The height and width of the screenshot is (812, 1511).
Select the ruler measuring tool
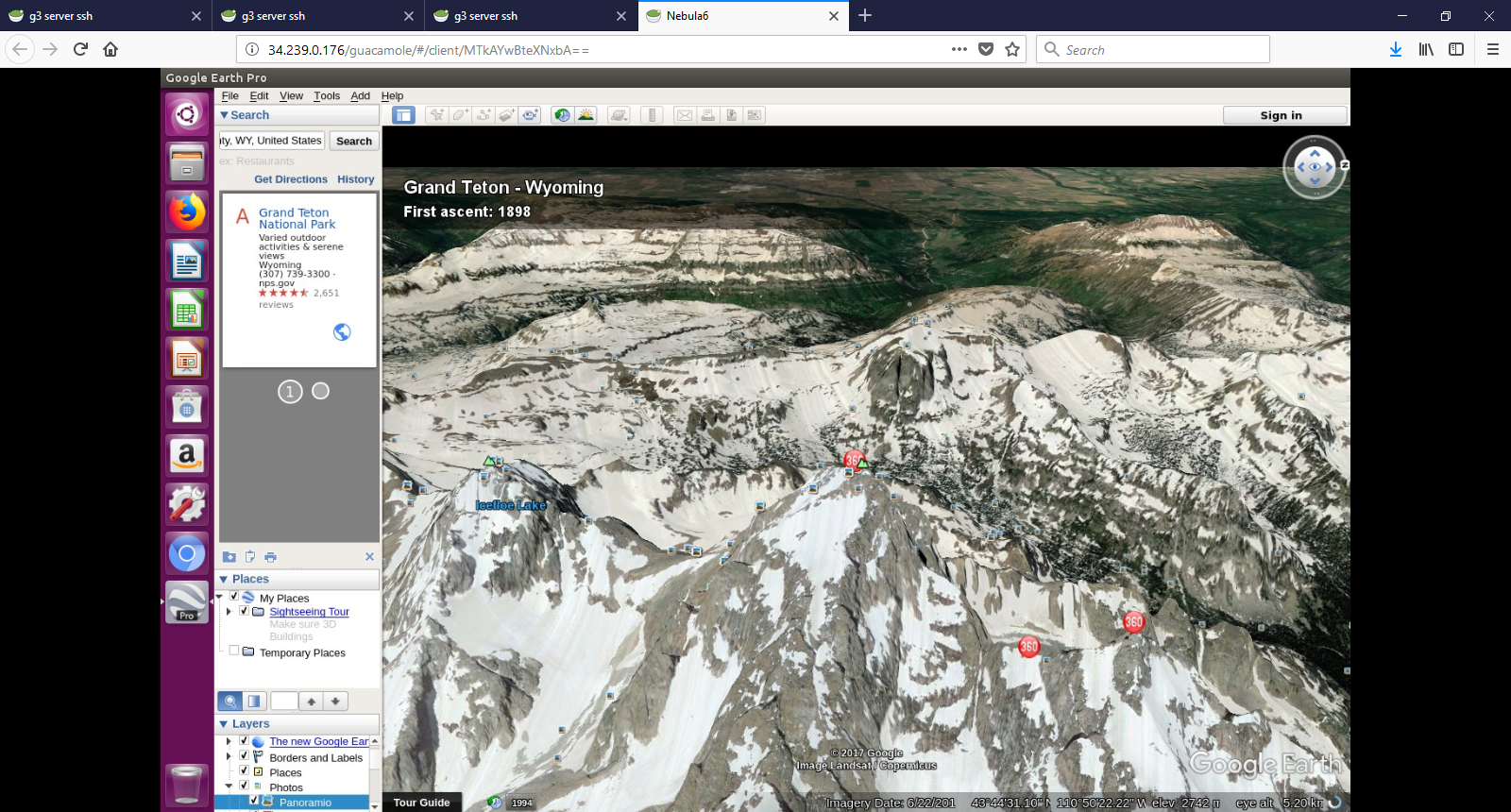click(x=652, y=115)
